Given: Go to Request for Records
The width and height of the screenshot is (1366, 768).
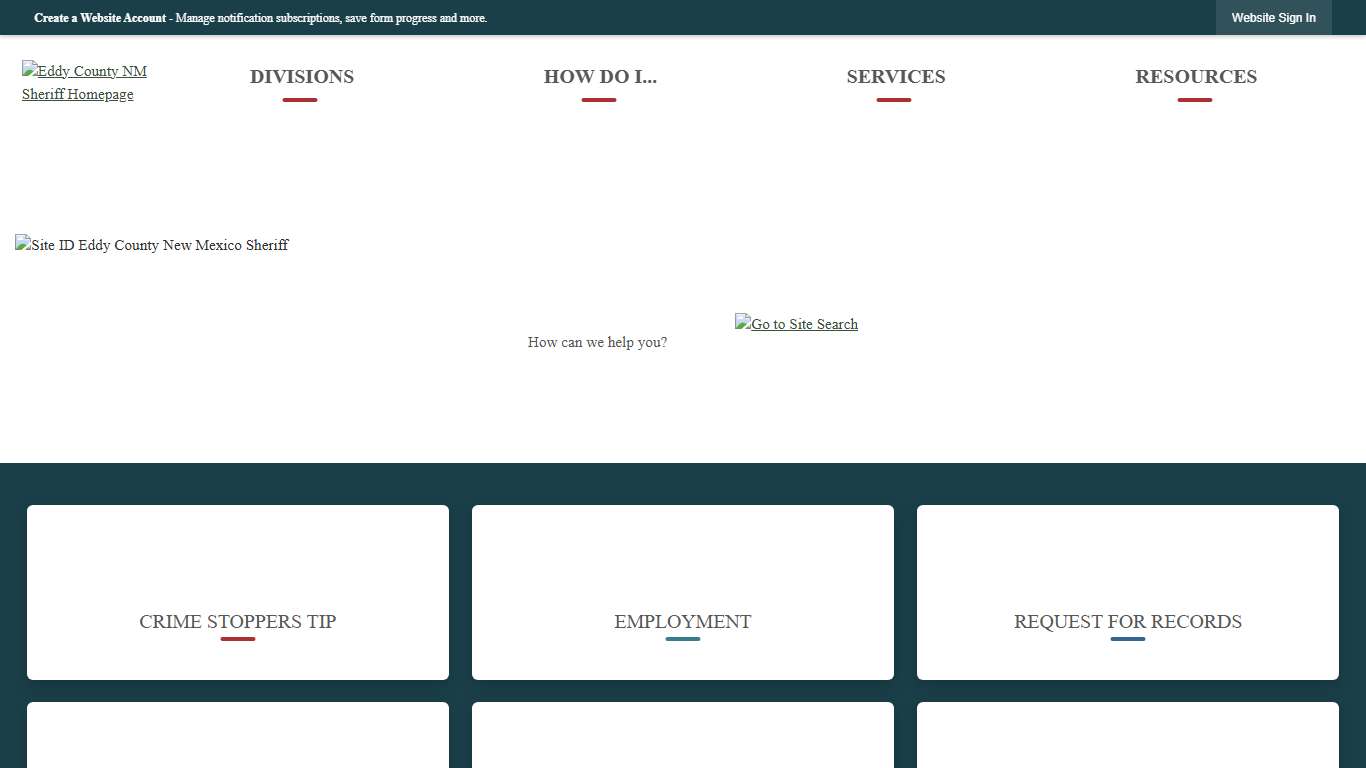Looking at the screenshot, I should tap(1128, 592).
